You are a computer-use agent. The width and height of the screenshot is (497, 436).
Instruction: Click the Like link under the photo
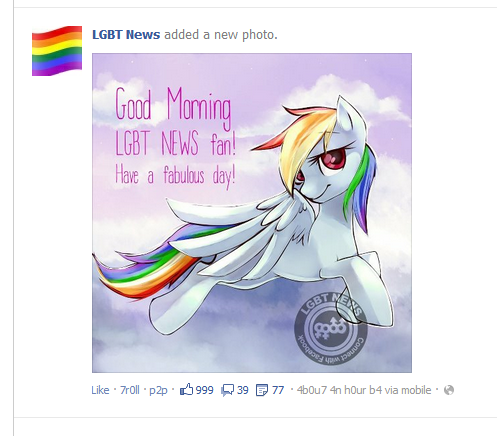click(x=100, y=390)
